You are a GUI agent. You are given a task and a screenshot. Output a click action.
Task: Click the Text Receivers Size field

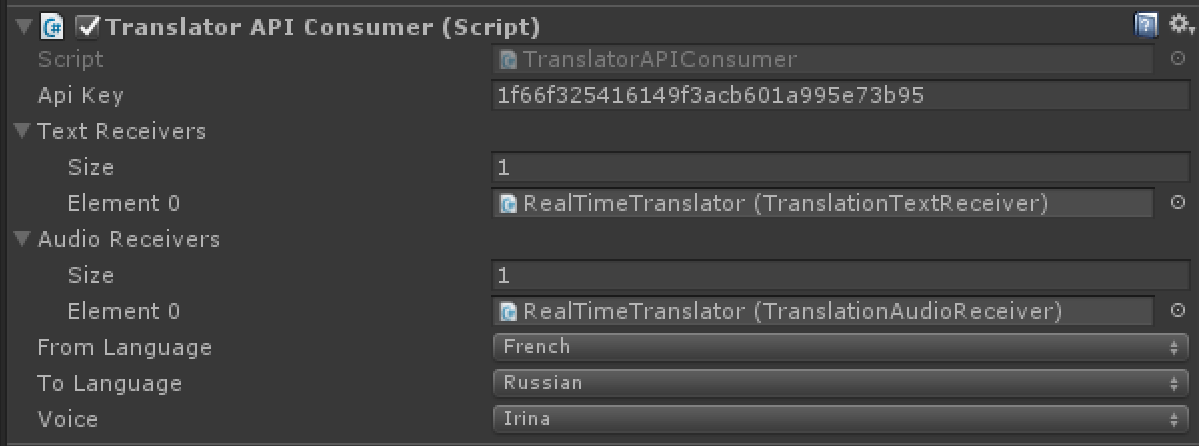coord(840,168)
